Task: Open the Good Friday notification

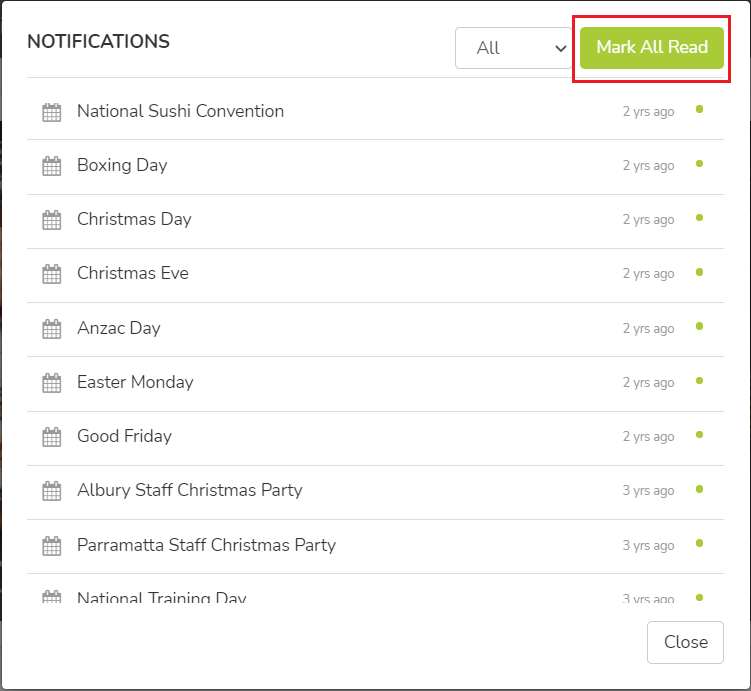Action: point(375,438)
